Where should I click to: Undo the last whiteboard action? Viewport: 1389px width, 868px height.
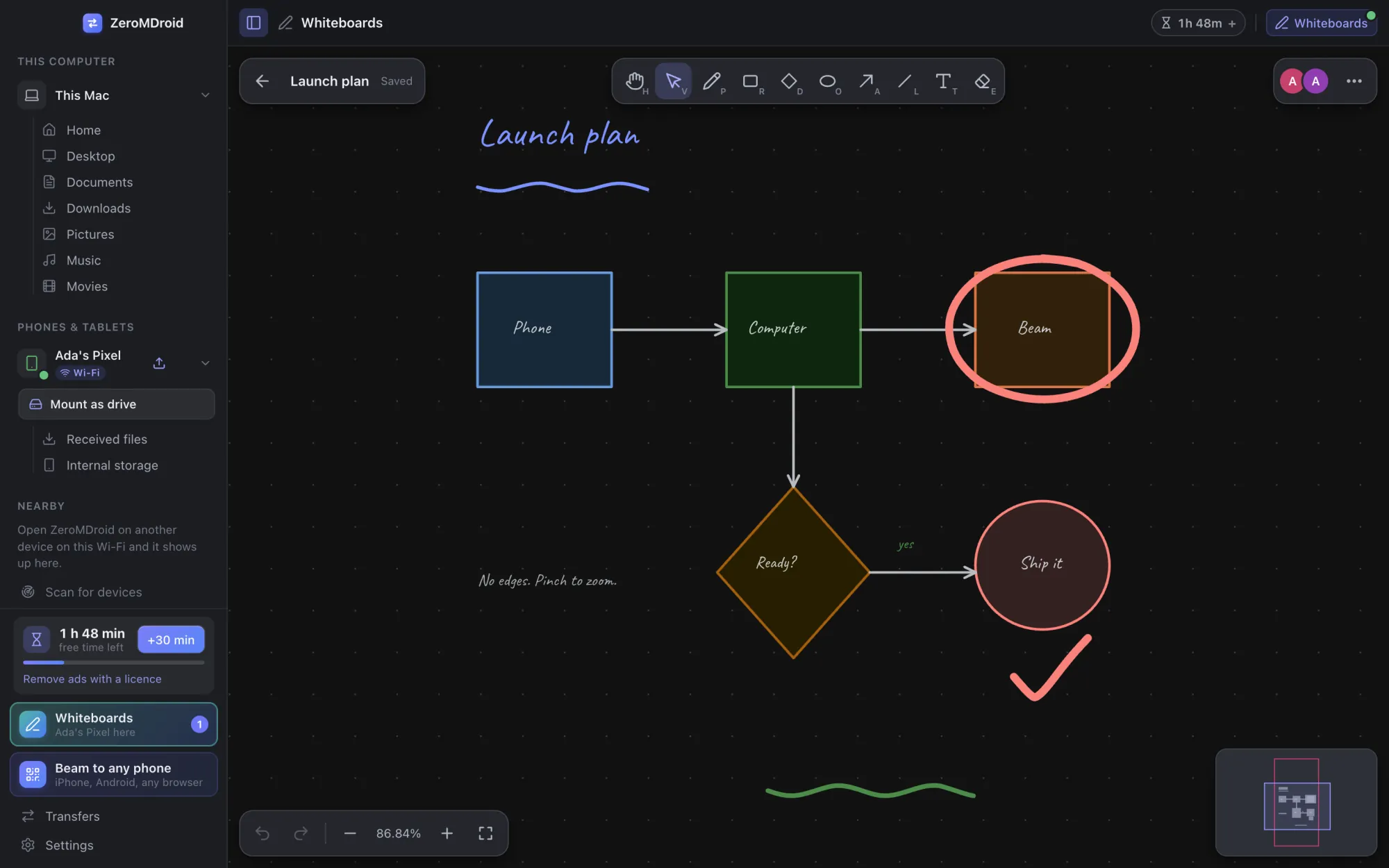(263, 833)
